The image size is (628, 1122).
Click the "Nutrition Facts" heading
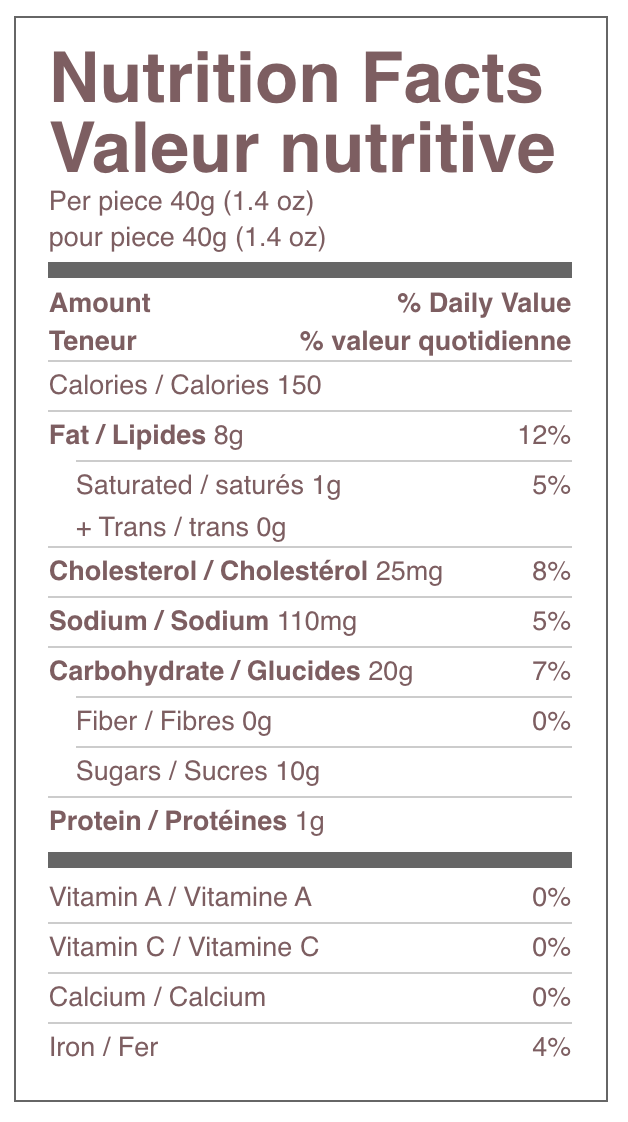(x=296, y=78)
